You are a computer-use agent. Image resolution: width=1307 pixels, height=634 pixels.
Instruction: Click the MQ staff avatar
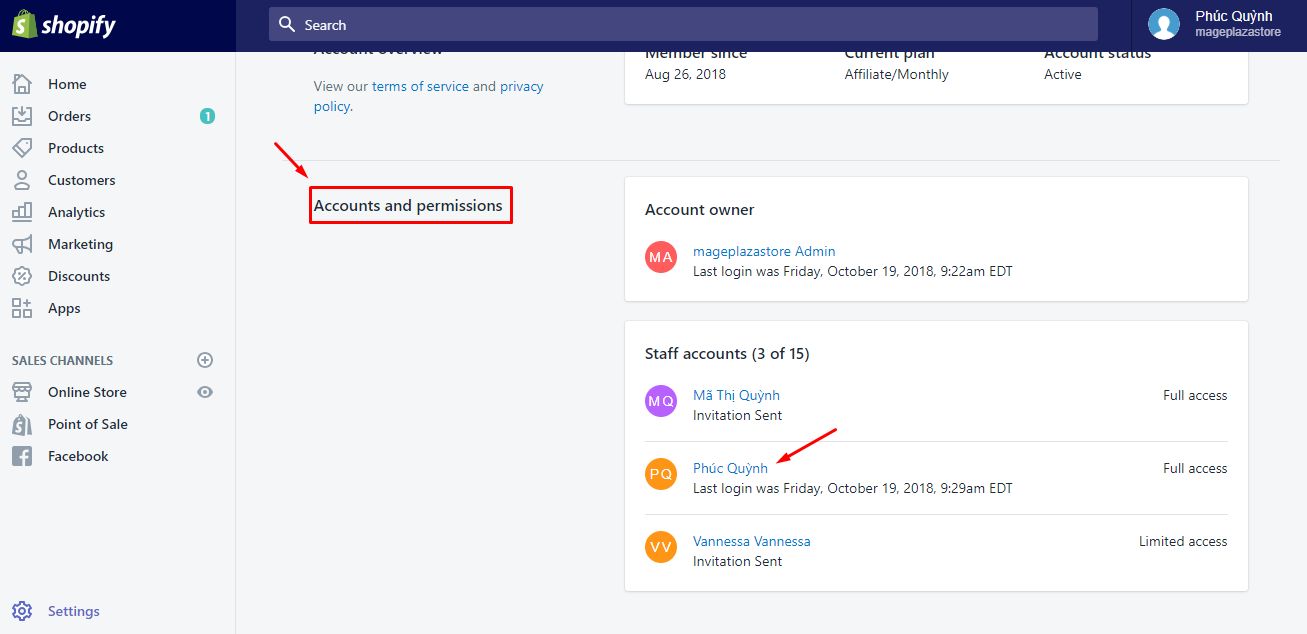(661, 401)
